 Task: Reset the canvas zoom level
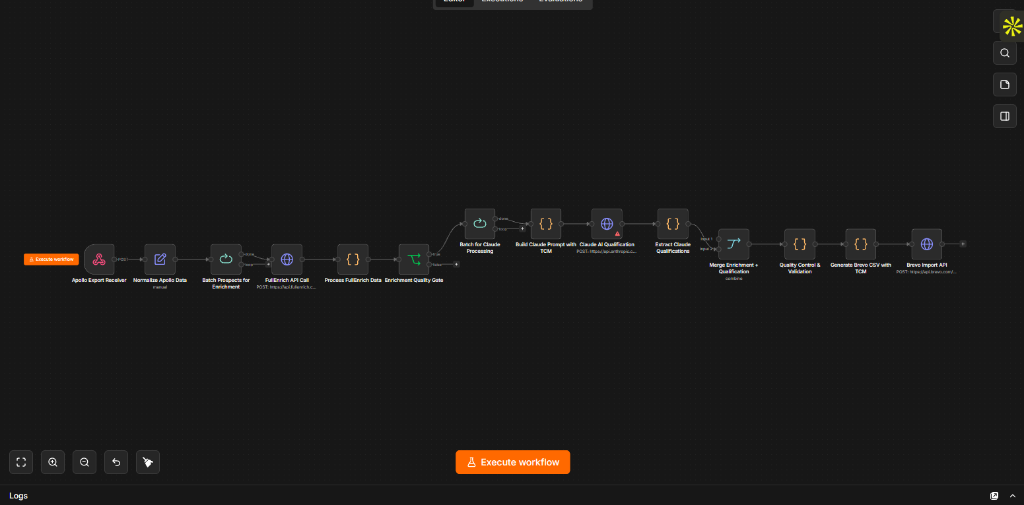point(116,462)
